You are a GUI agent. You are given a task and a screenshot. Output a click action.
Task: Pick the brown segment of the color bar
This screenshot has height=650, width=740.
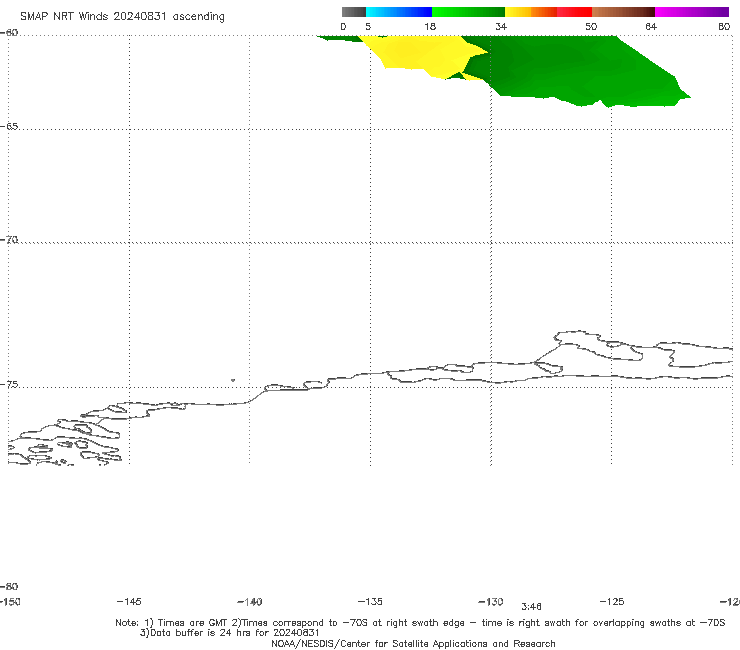pyautogui.click(x=623, y=12)
